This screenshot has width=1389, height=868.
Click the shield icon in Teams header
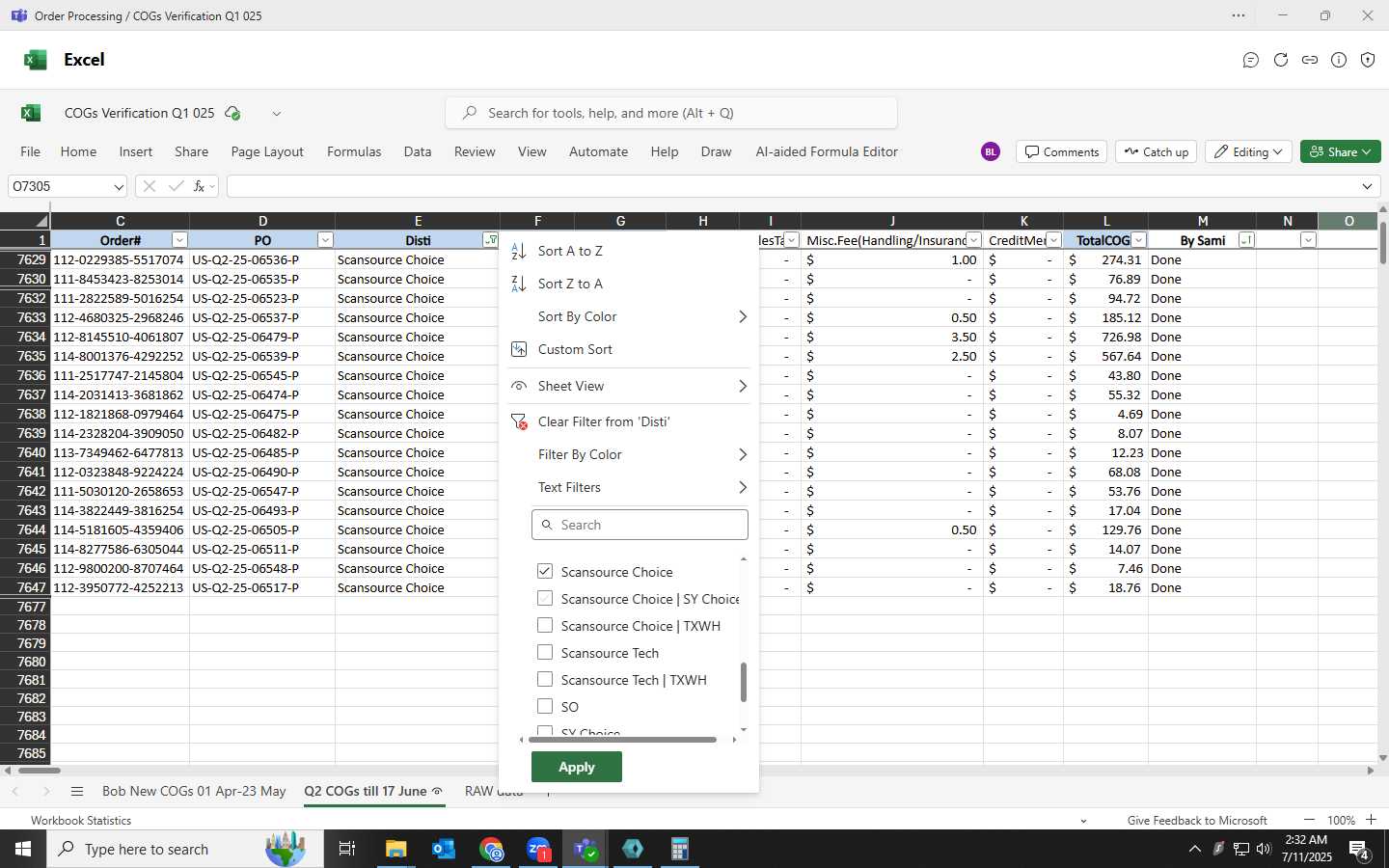pyautogui.click(x=1368, y=60)
